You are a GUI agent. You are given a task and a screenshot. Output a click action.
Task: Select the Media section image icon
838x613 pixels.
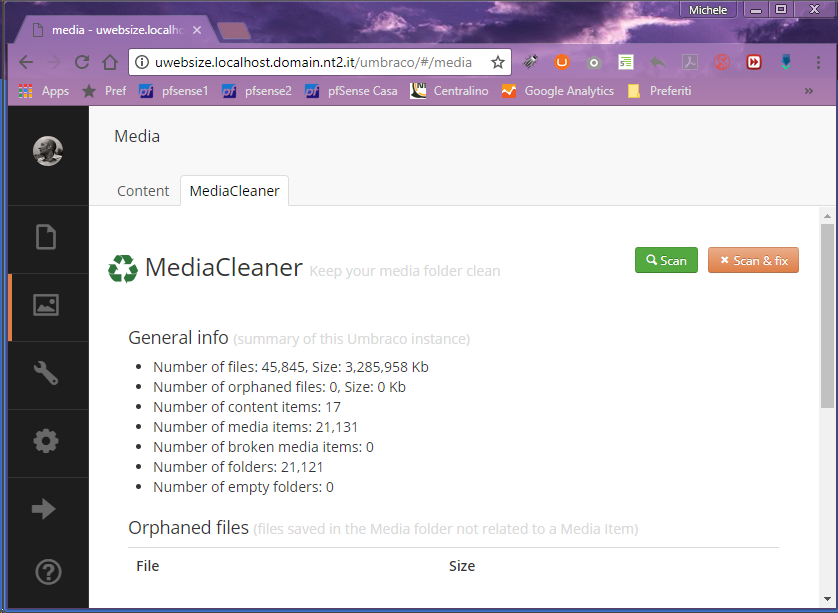pos(46,305)
